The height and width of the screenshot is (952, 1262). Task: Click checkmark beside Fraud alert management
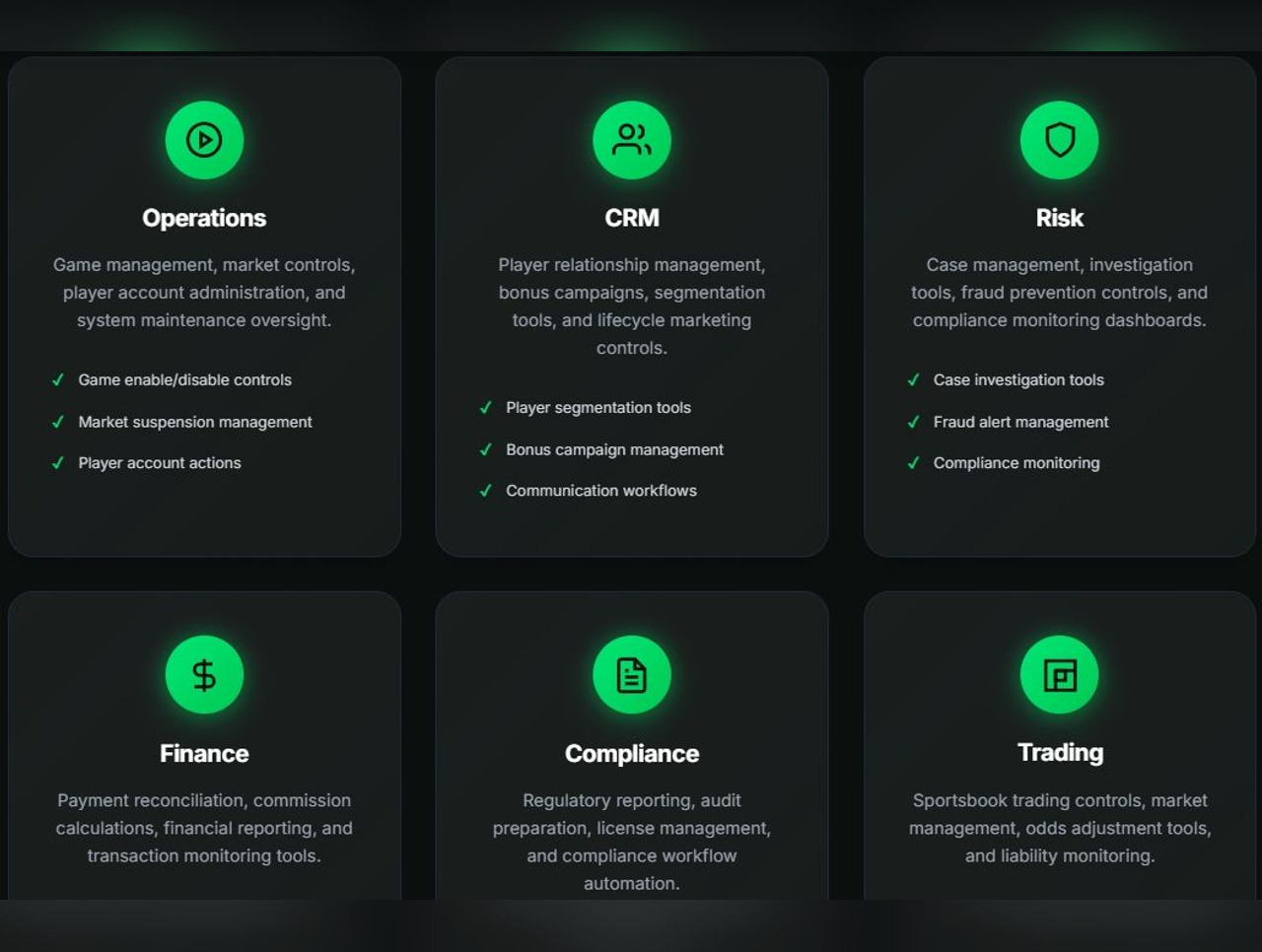coord(913,422)
